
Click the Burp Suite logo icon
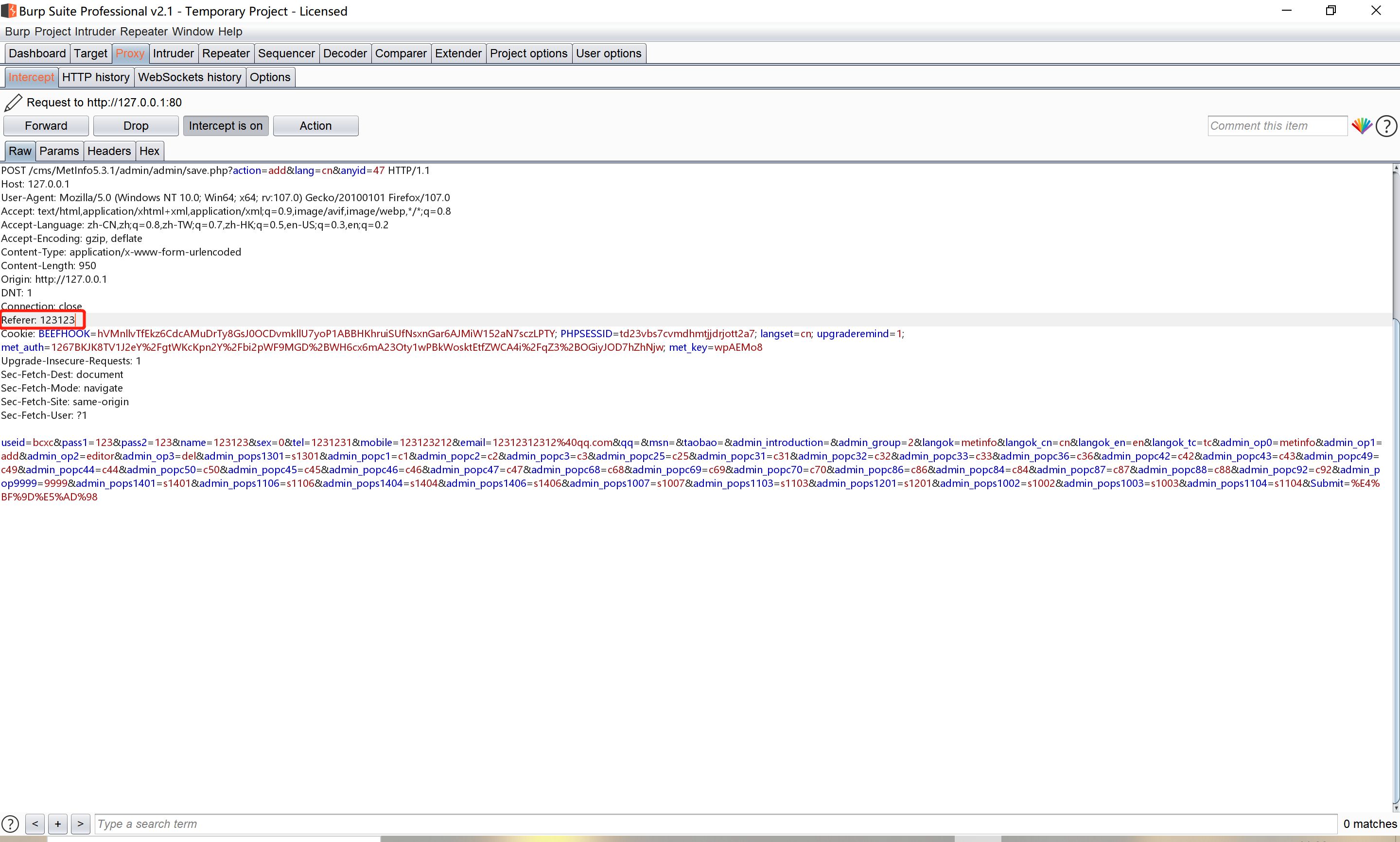point(9,11)
